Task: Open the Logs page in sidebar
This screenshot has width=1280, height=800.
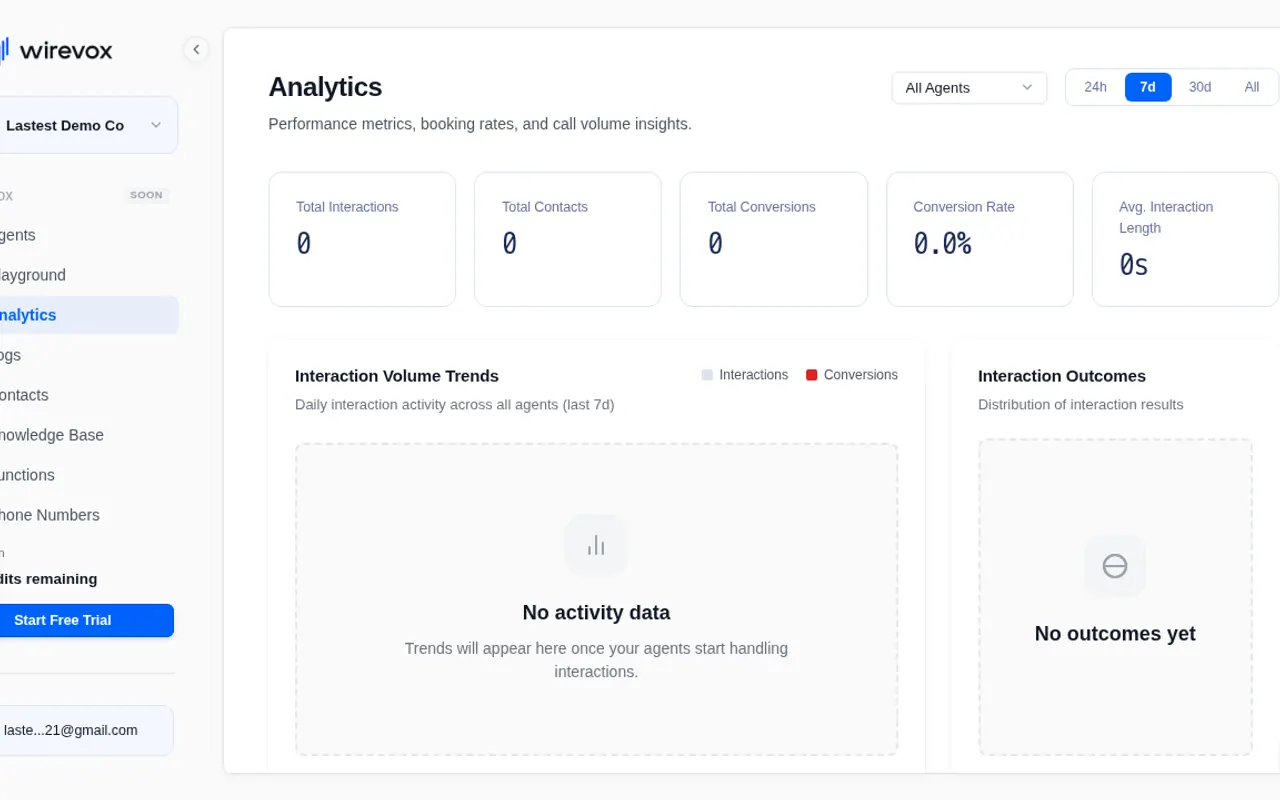Action: pyautogui.click(x=88, y=355)
